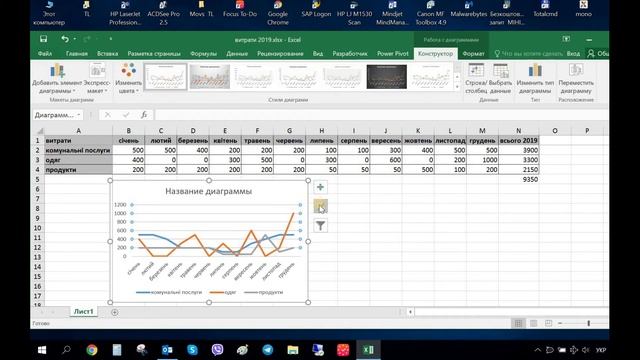The height and width of the screenshot is (360, 640).
Task: Open Outlook from the taskbar
Action: (167, 350)
